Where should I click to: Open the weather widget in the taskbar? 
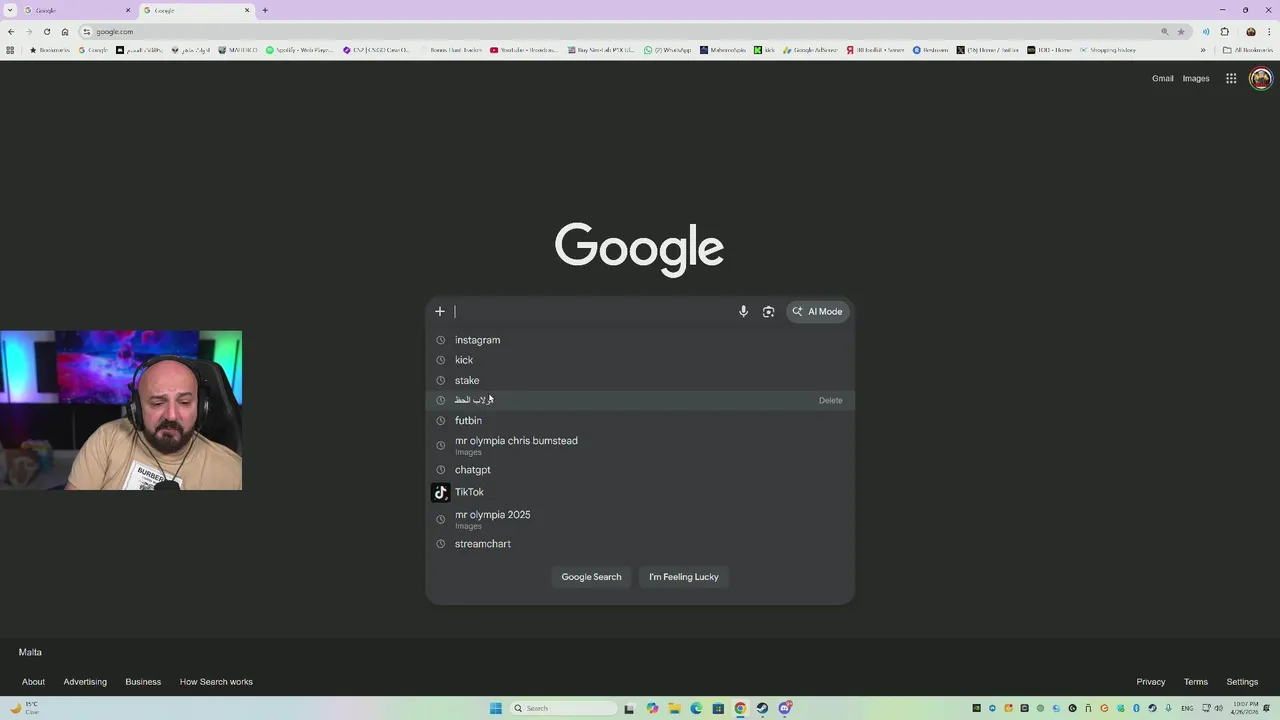[25, 708]
